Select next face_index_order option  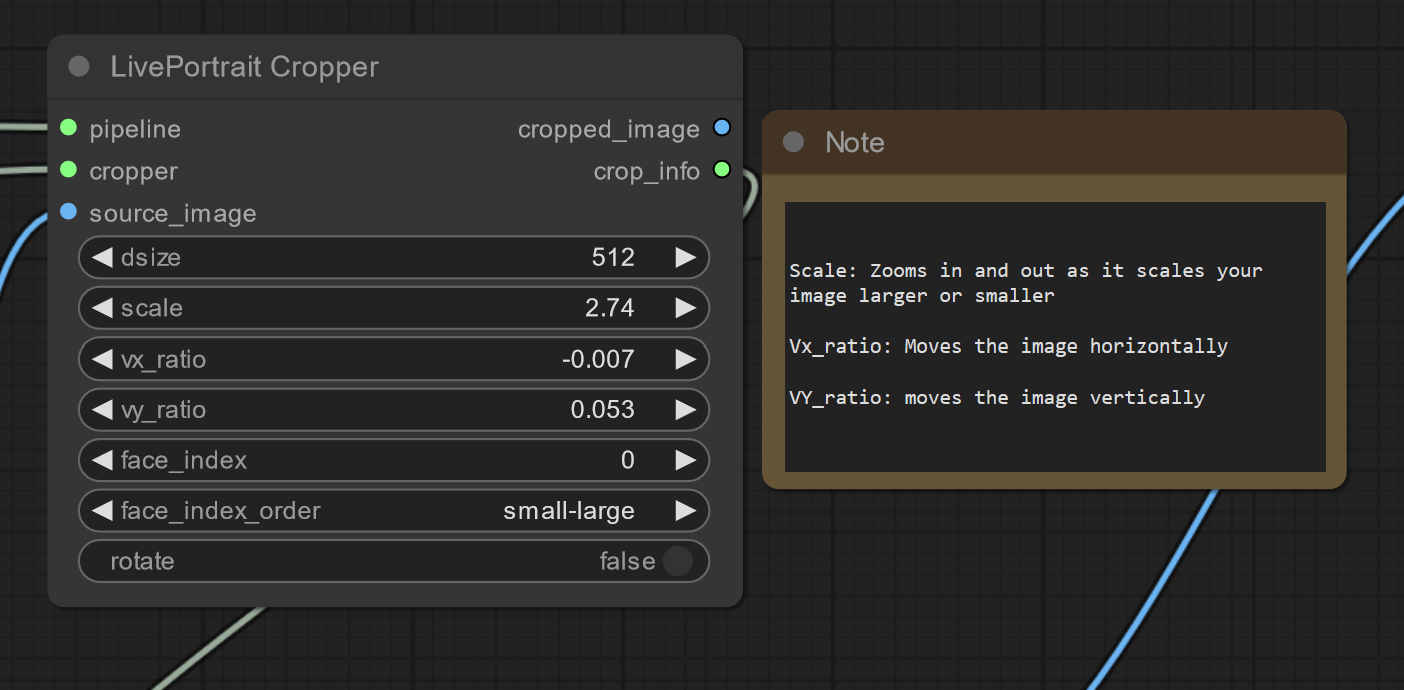685,511
